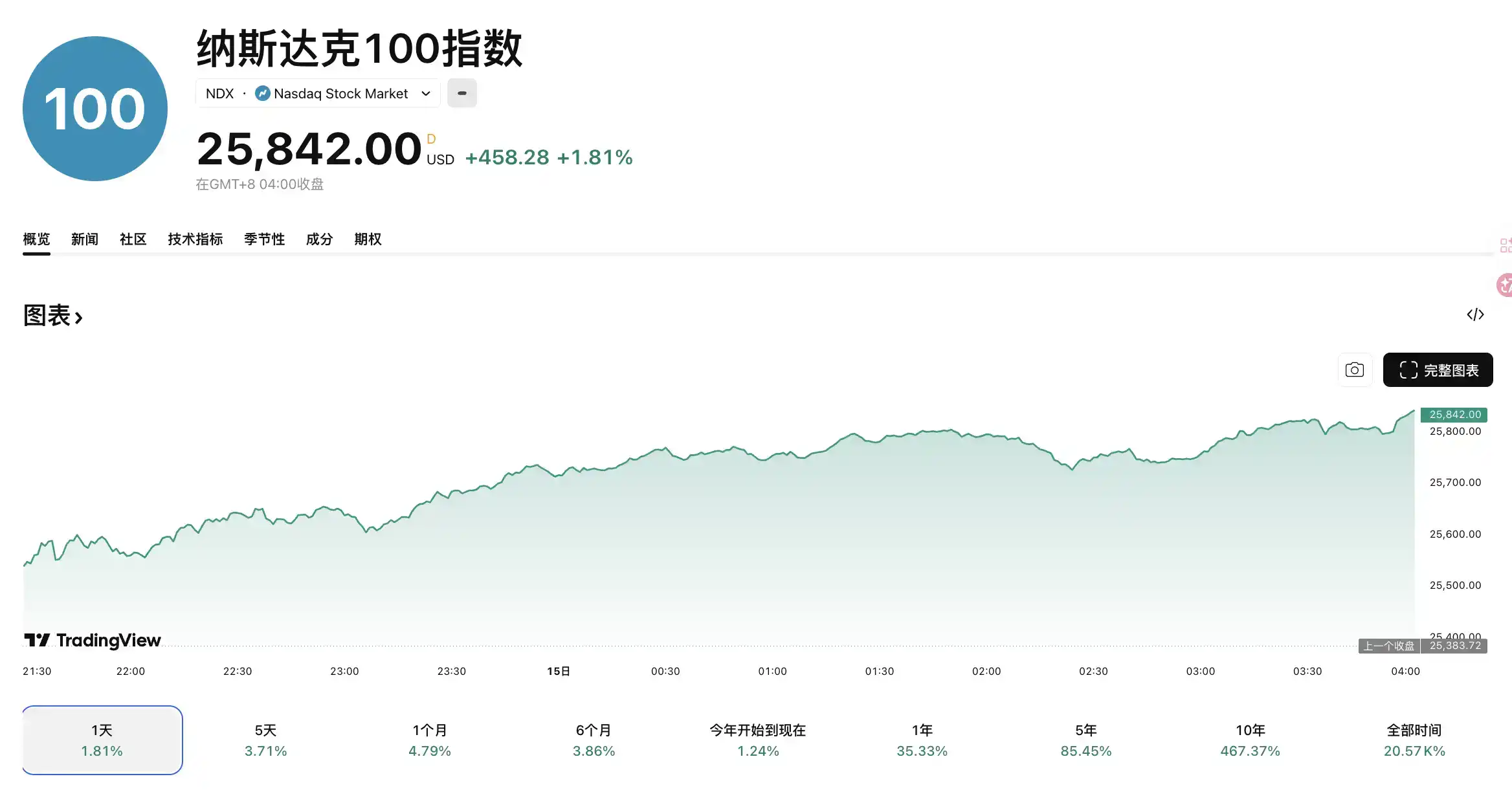Select the 5天 time range
The height and width of the screenshot is (792, 1512).
coord(265,740)
